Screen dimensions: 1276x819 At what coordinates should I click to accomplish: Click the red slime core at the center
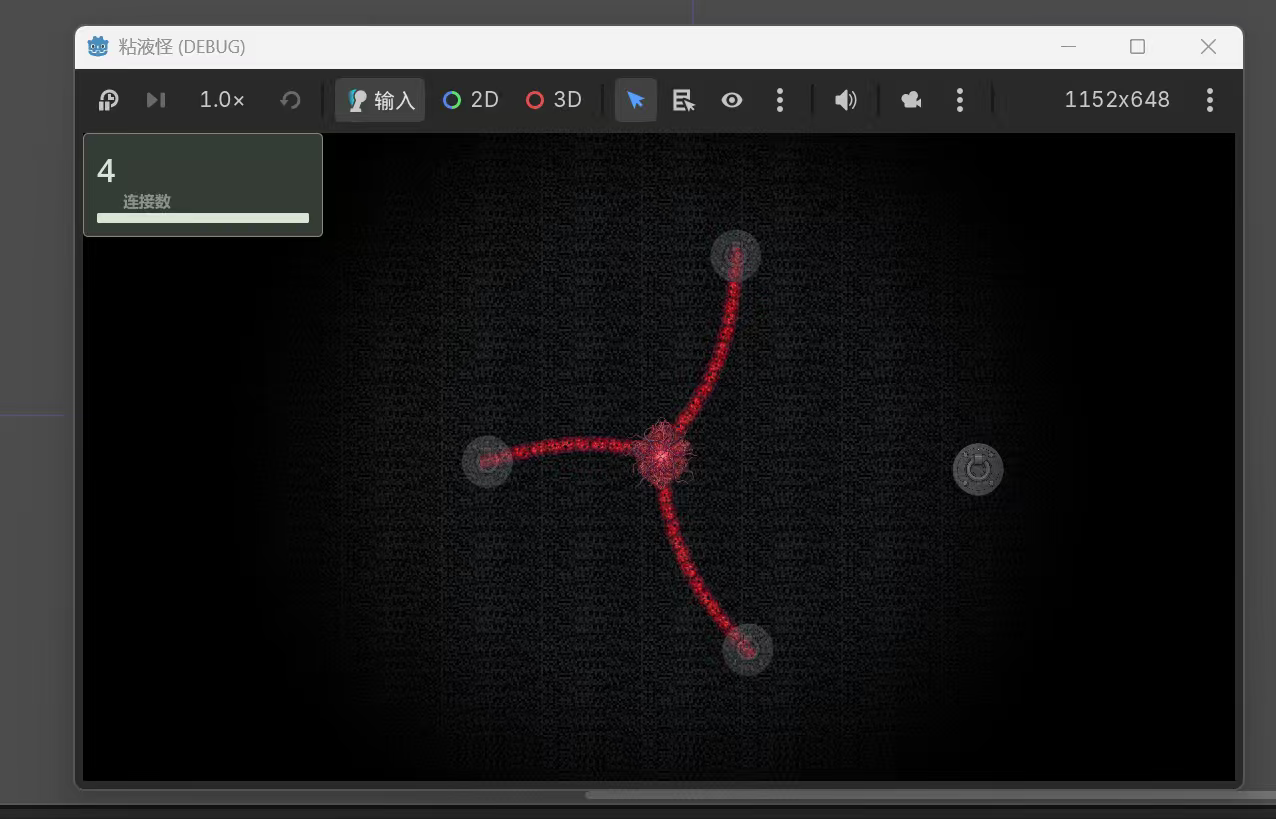click(x=661, y=455)
